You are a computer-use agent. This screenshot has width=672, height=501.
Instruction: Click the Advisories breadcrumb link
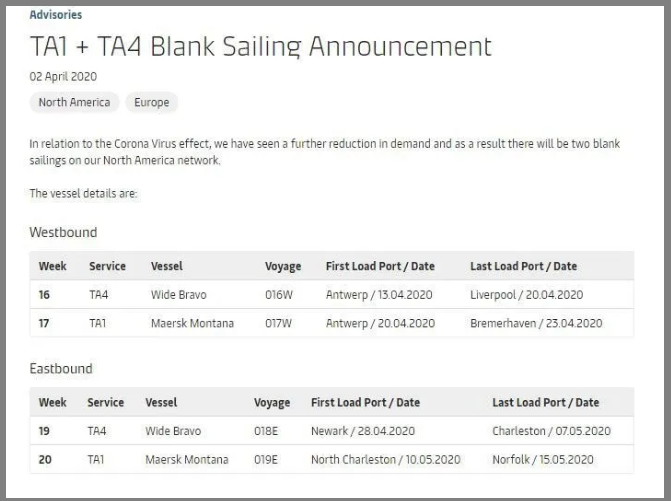(55, 15)
